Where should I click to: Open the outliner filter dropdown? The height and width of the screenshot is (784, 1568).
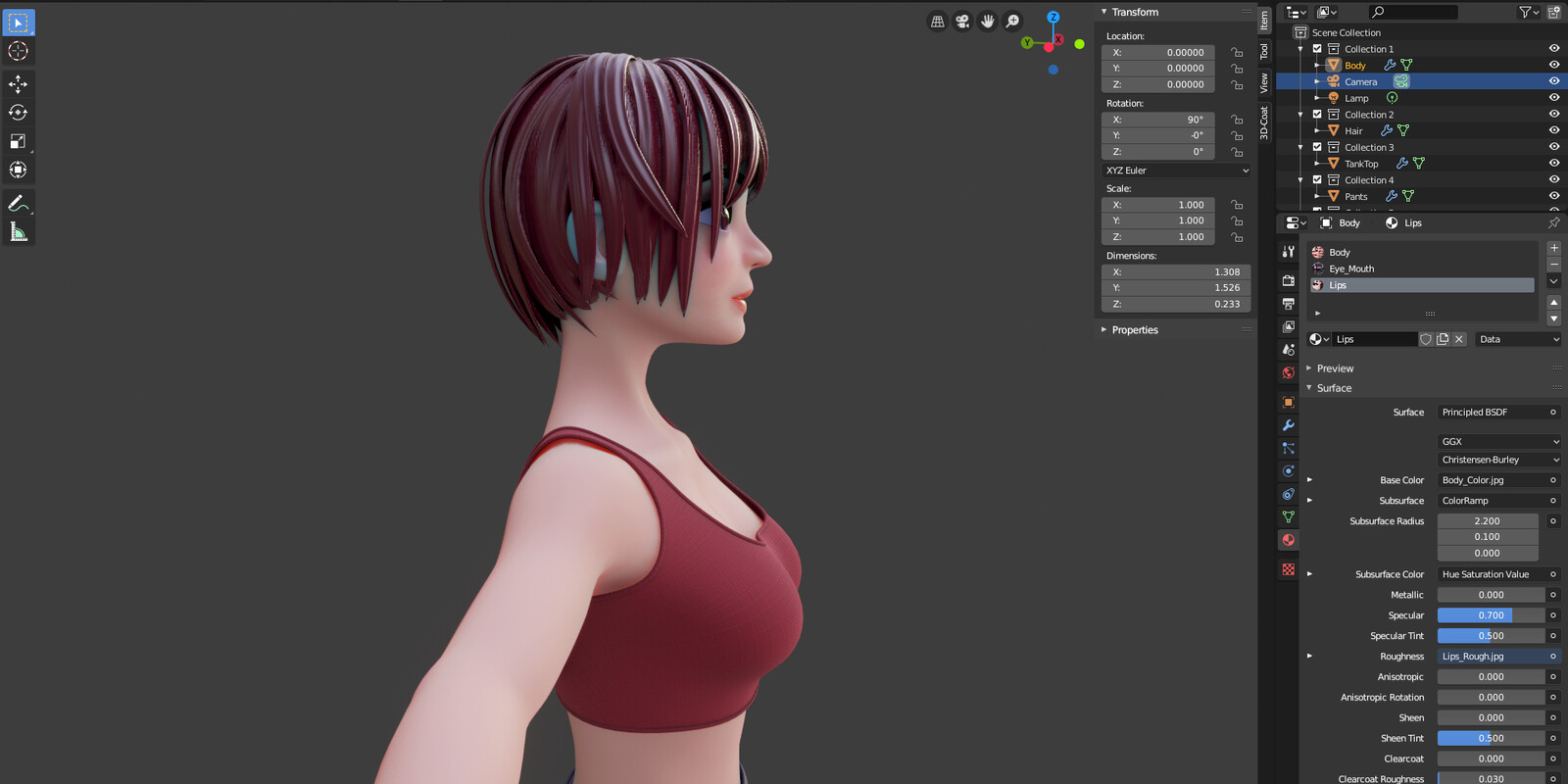click(1529, 12)
